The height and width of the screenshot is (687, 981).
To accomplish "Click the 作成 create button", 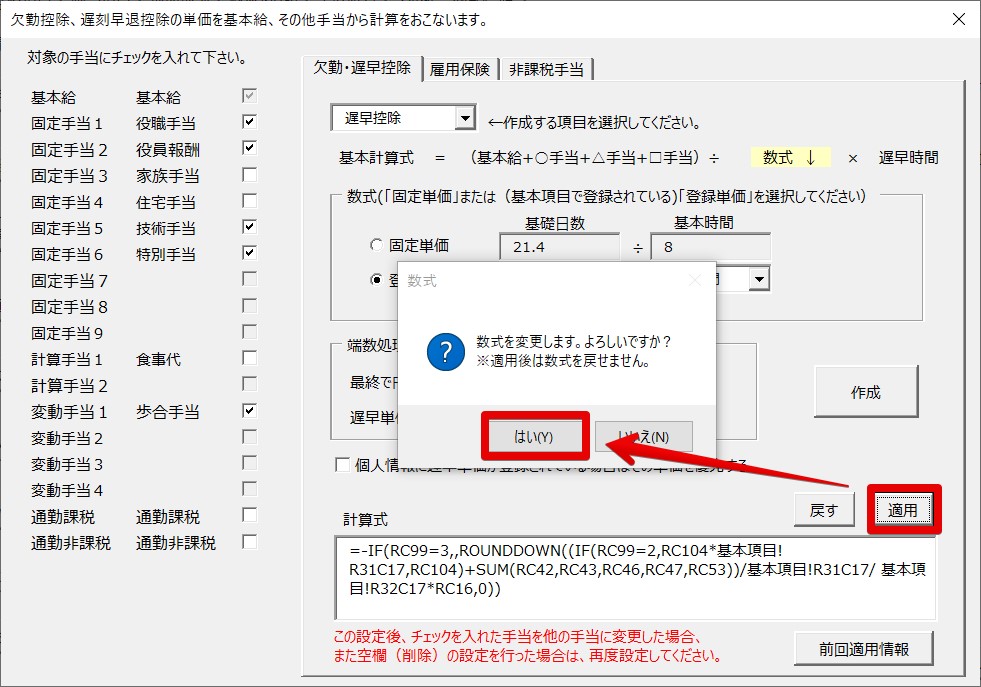I will pyautogui.click(x=865, y=392).
